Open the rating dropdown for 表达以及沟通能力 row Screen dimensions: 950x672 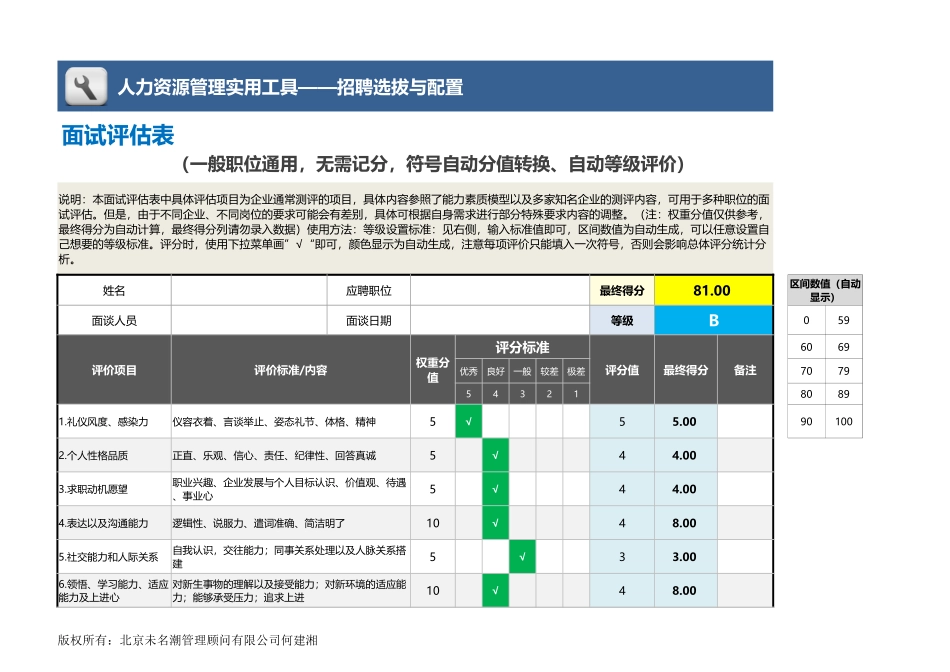click(x=493, y=523)
